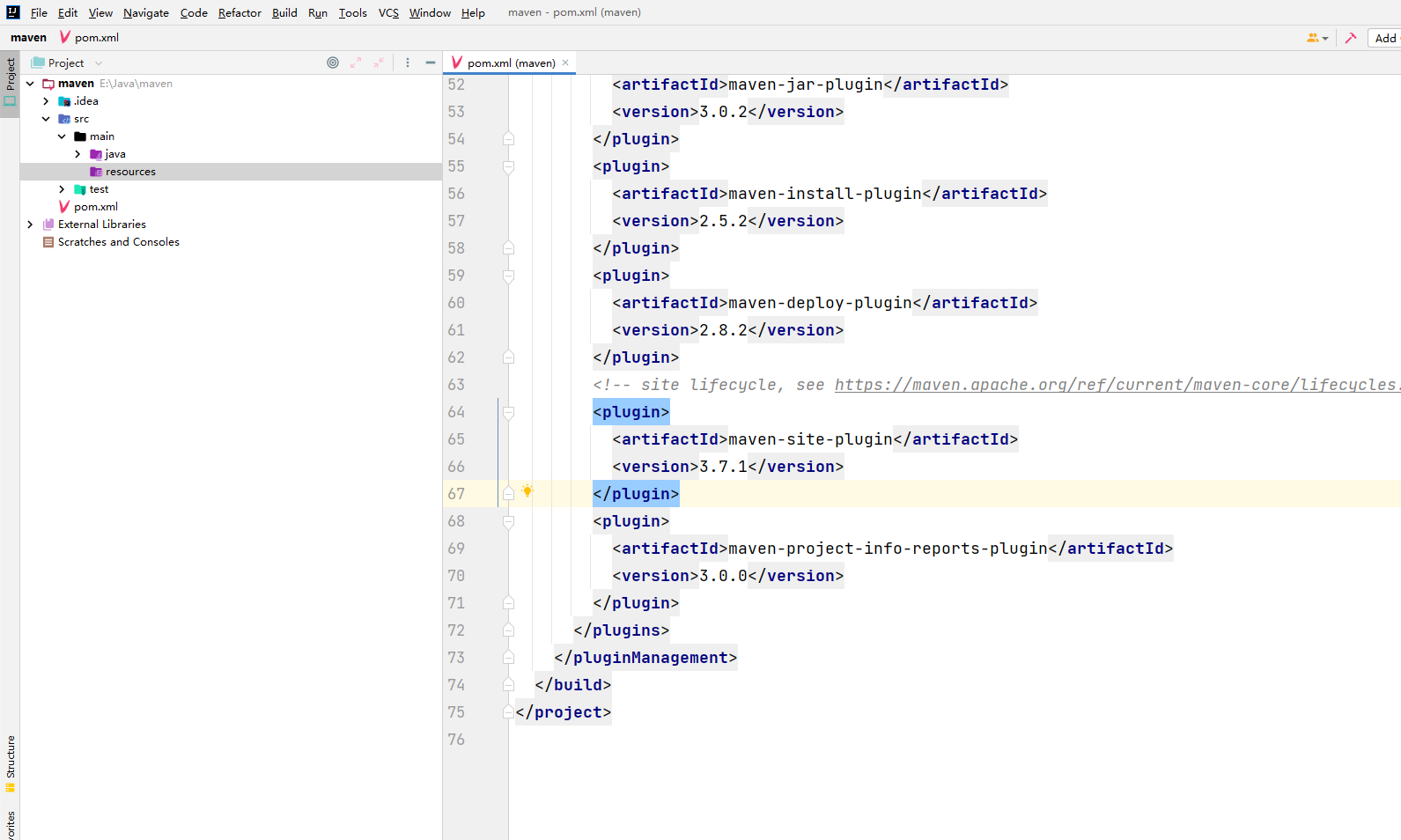Open Project panel options (three dots)
1401x840 pixels.
(x=407, y=63)
